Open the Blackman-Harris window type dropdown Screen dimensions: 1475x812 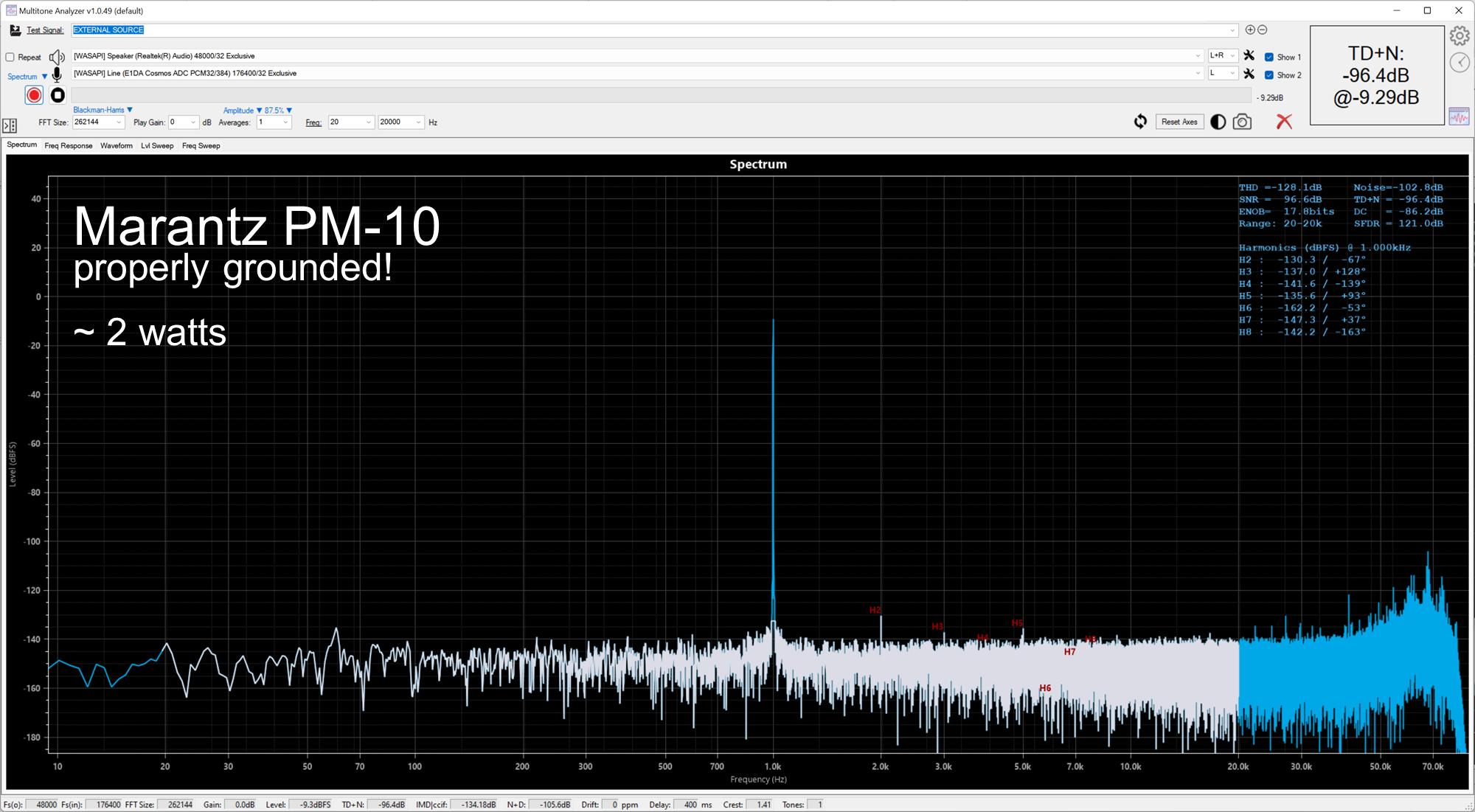(x=103, y=110)
